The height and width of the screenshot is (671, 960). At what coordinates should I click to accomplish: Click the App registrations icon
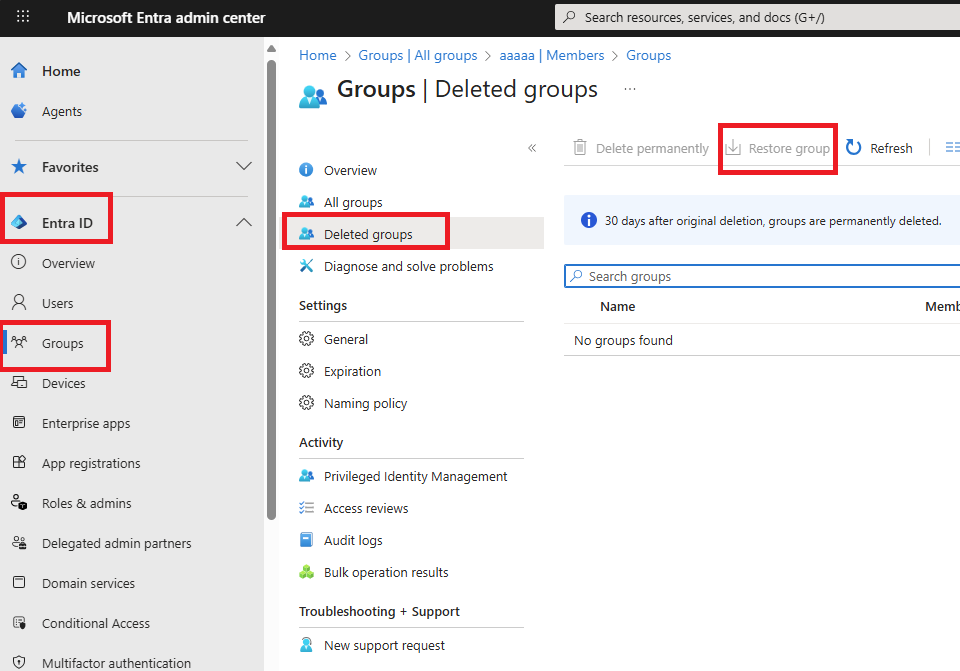[19, 462]
